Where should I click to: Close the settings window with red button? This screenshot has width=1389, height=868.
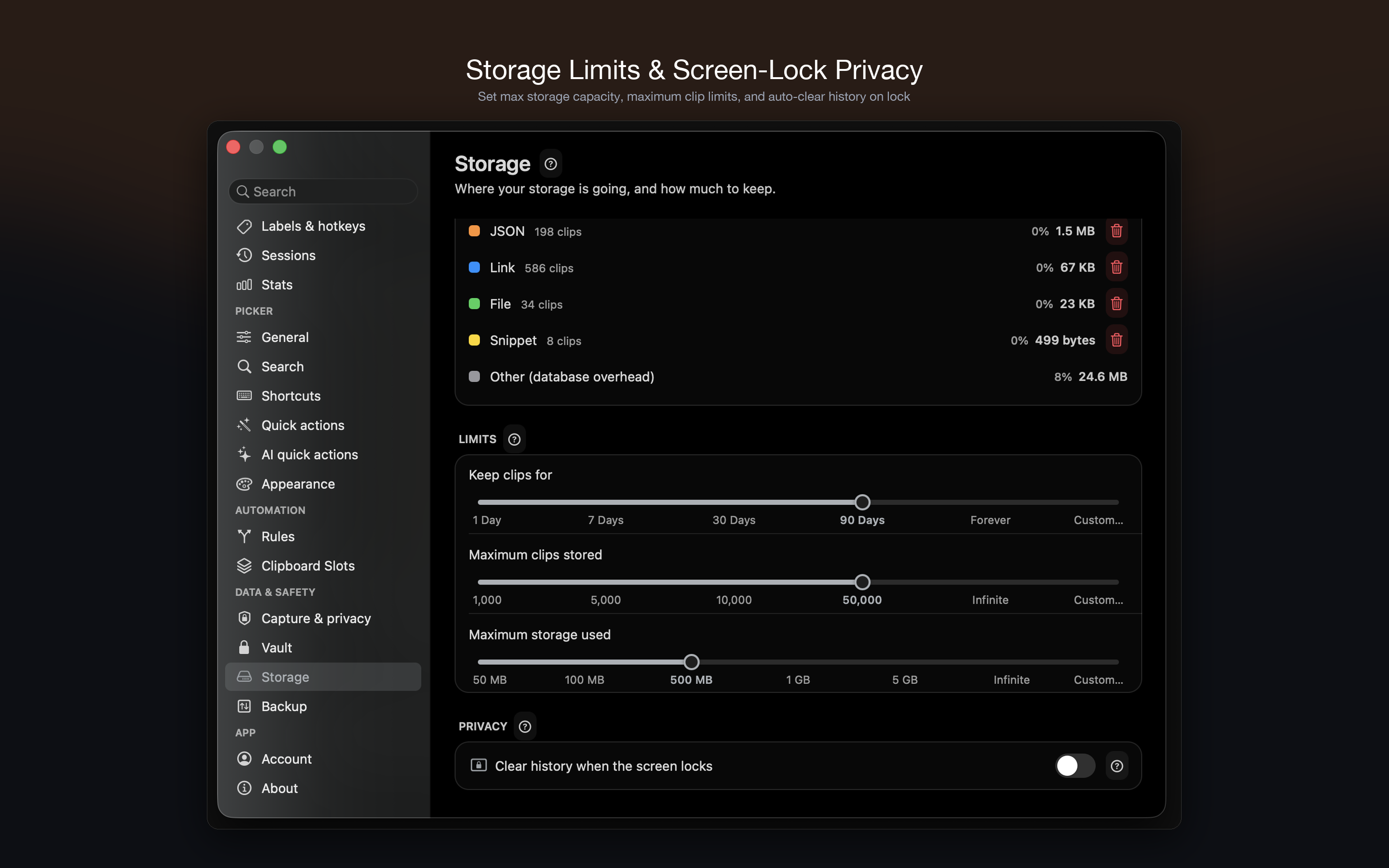tap(233, 147)
